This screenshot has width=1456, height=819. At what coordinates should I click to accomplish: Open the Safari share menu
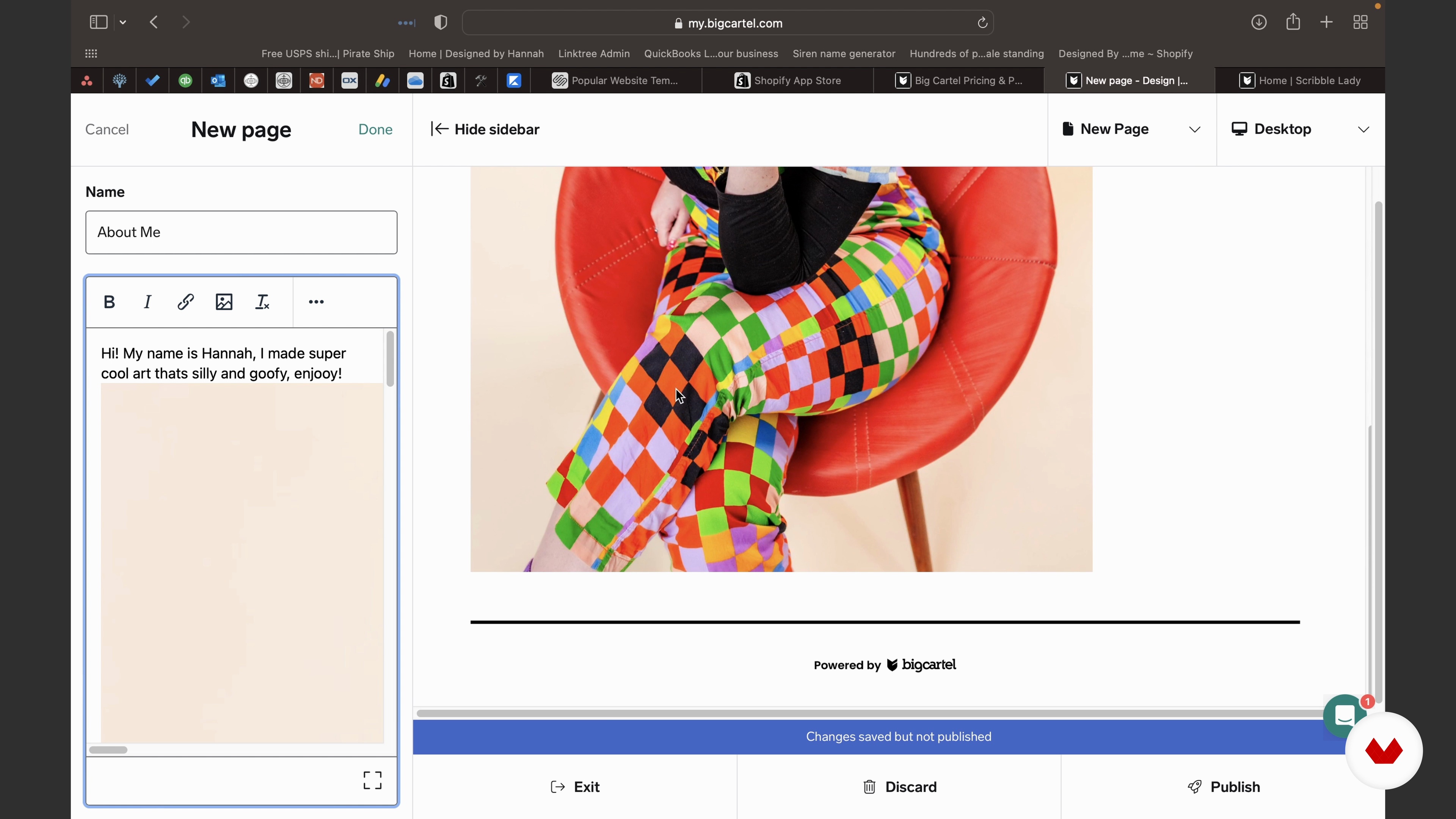click(1293, 23)
